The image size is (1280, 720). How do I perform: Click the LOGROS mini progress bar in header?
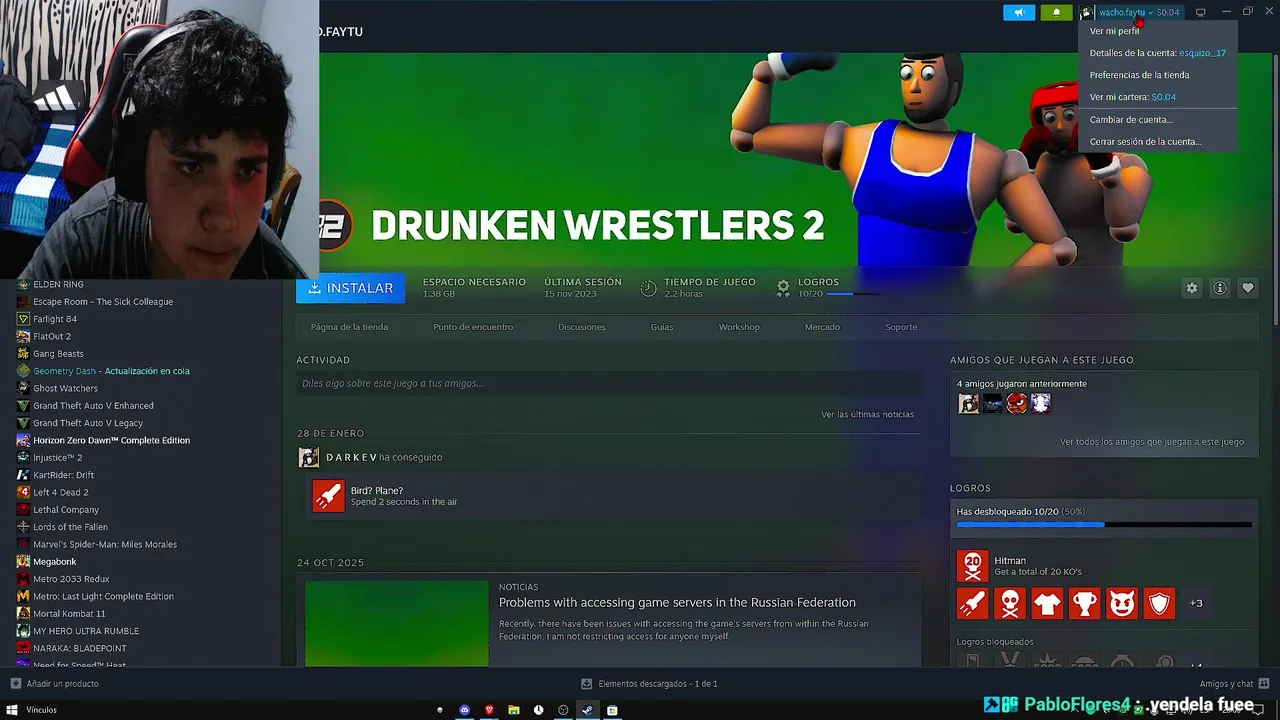point(853,294)
